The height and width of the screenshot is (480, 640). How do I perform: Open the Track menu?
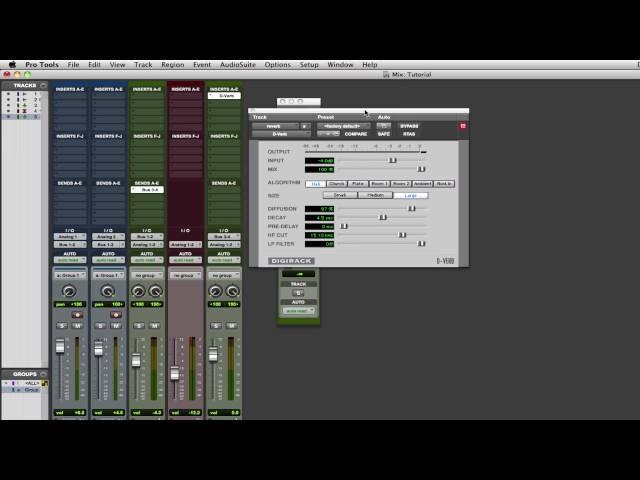tap(143, 64)
